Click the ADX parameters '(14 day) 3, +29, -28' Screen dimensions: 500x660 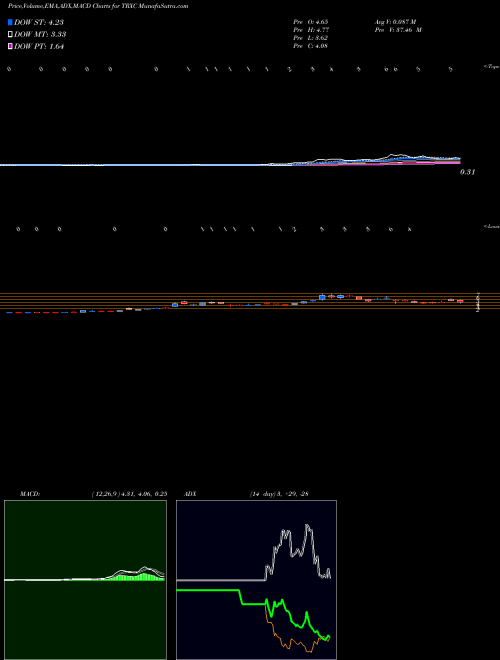pyautogui.click(x=279, y=494)
